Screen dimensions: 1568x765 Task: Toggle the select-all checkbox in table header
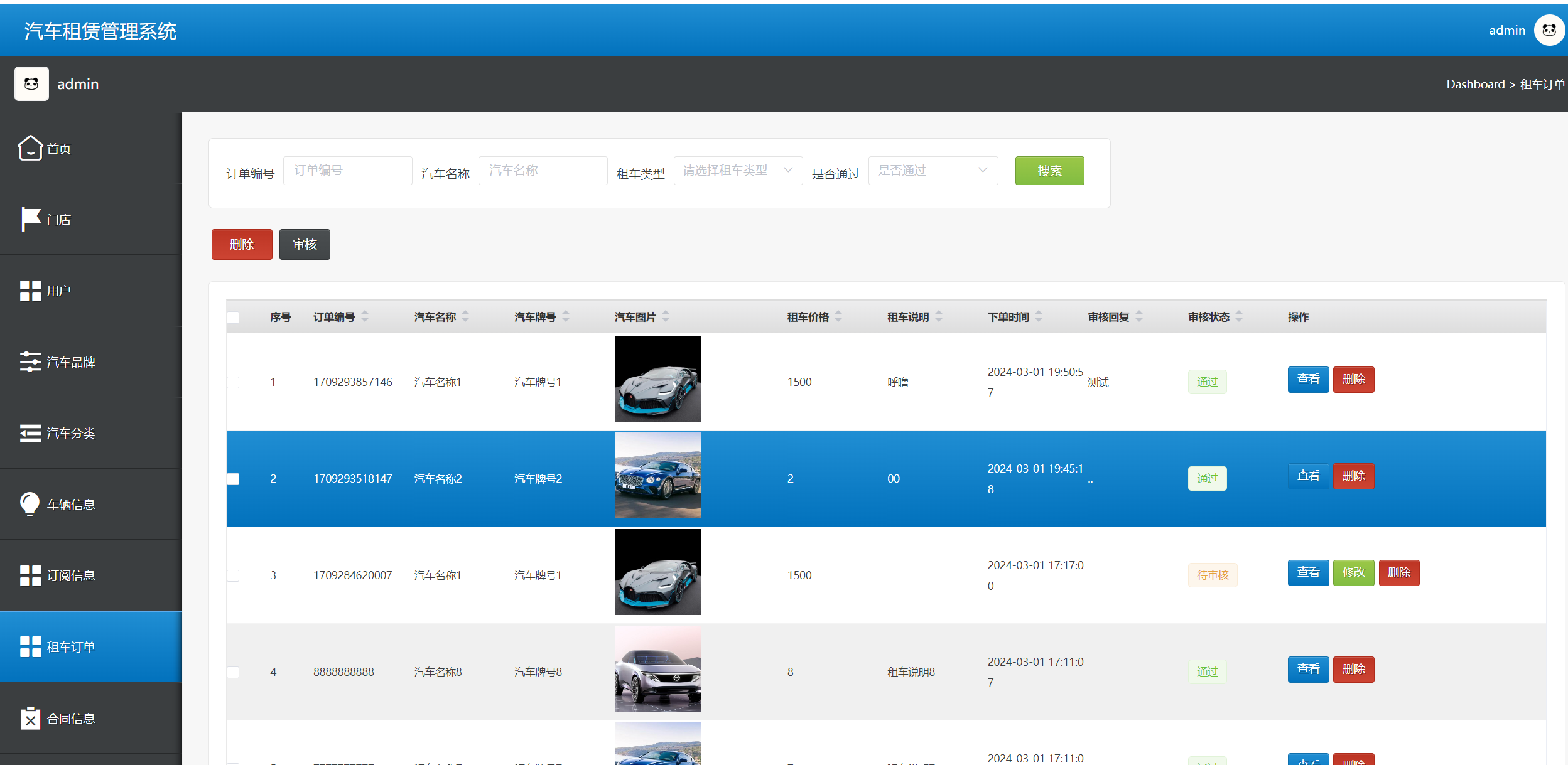[x=233, y=318]
